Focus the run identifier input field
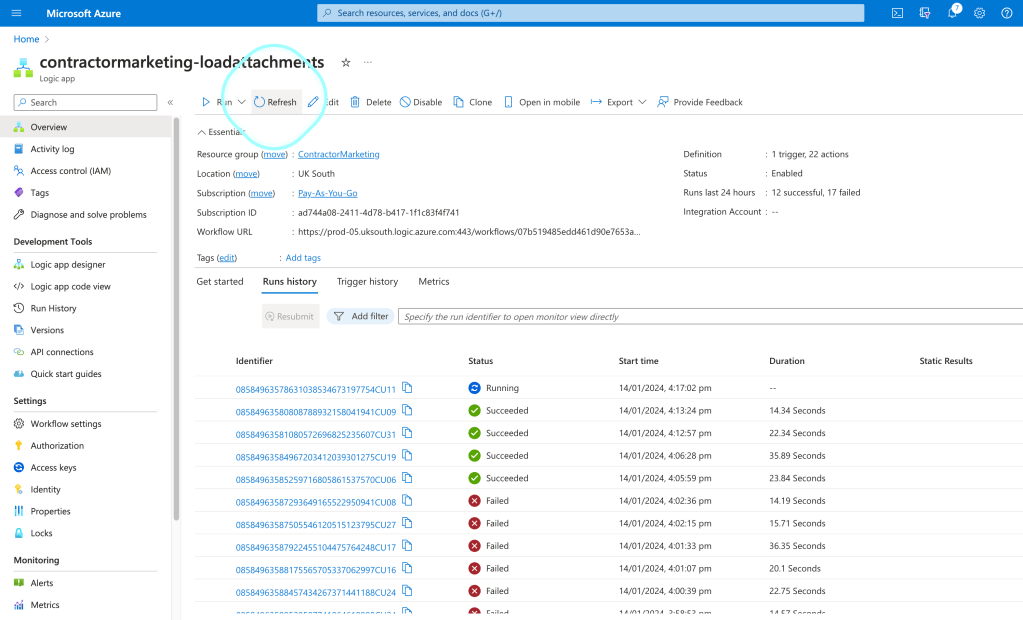1023x620 pixels. 710,317
